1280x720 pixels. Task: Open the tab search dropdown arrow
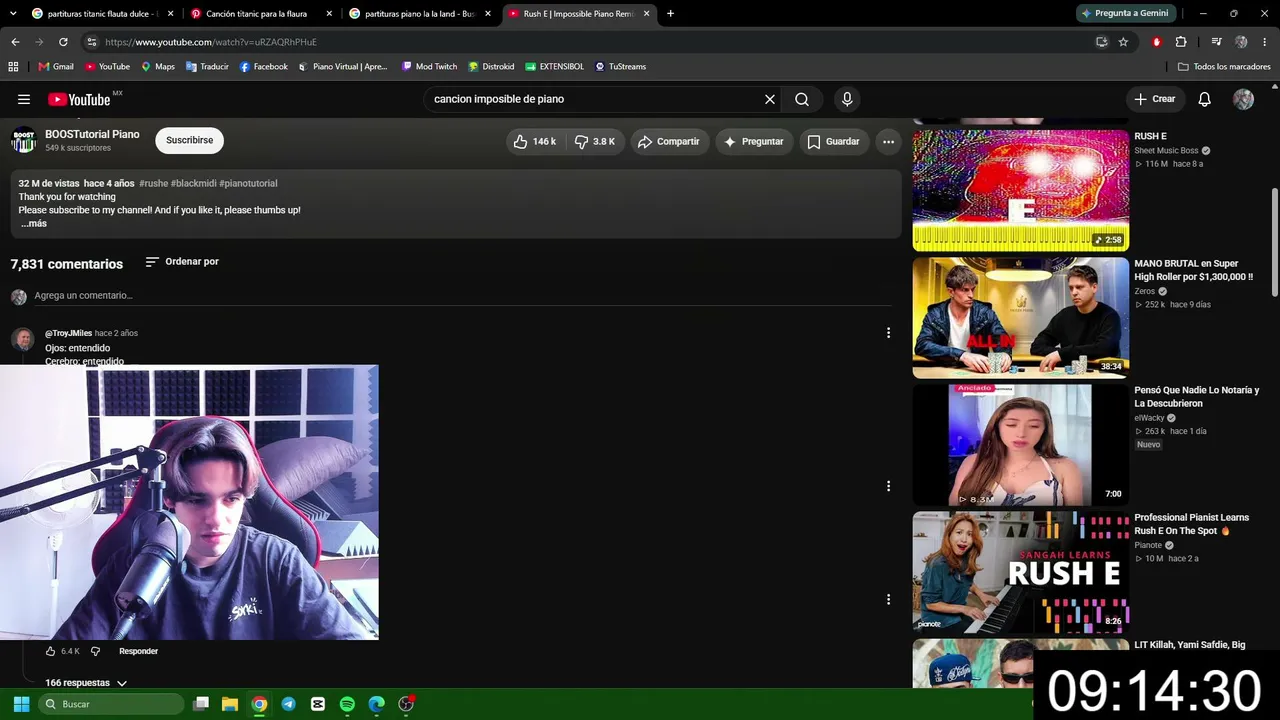tap(11, 14)
